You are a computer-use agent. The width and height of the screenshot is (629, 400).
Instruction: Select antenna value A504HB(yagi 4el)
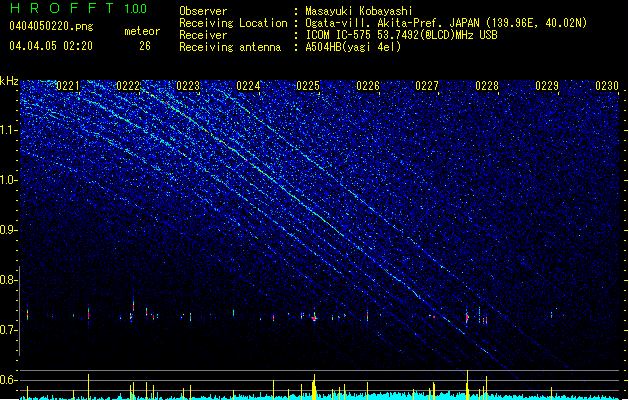(353, 47)
